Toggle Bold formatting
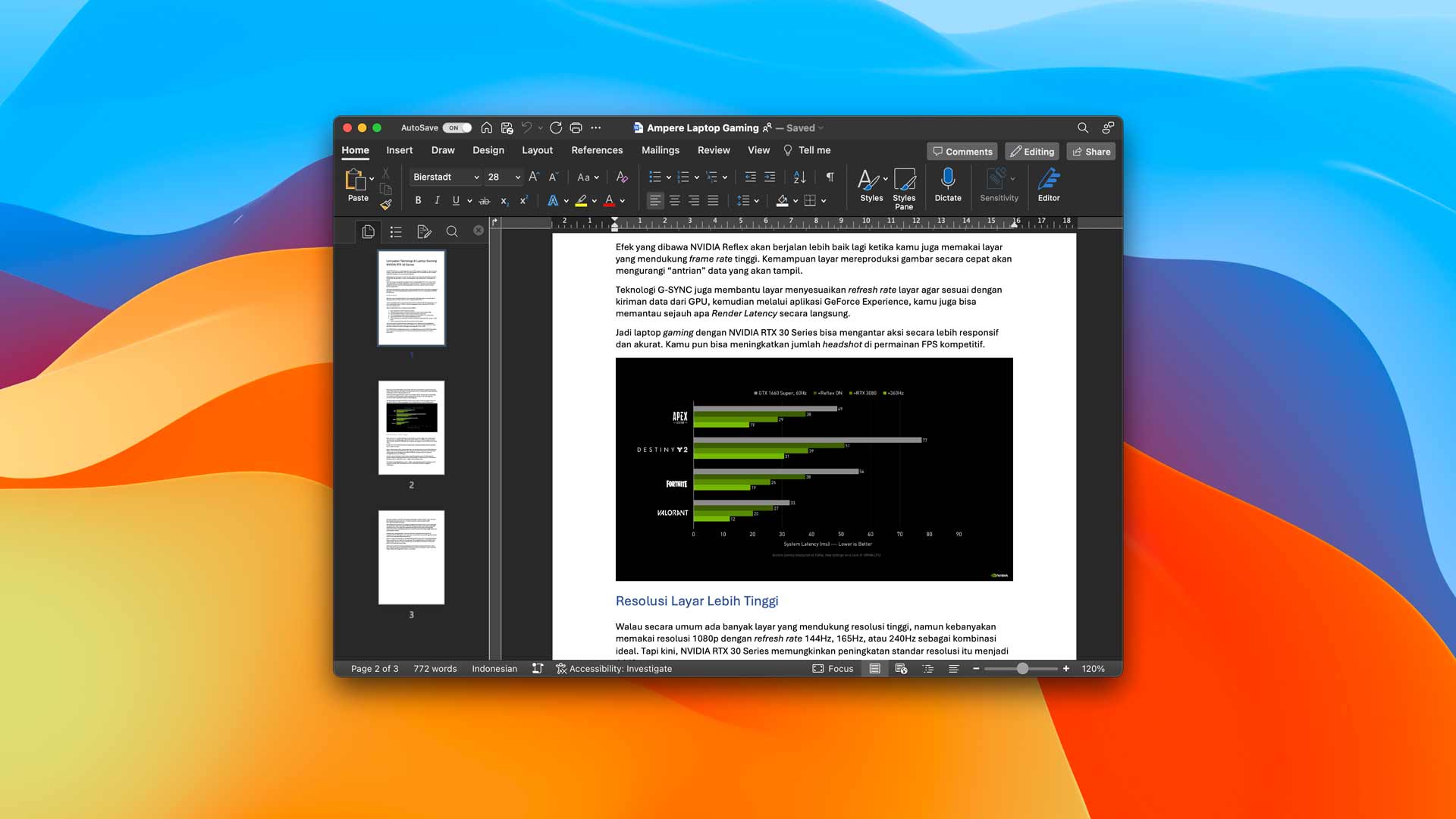The height and width of the screenshot is (819, 1456). [x=418, y=200]
